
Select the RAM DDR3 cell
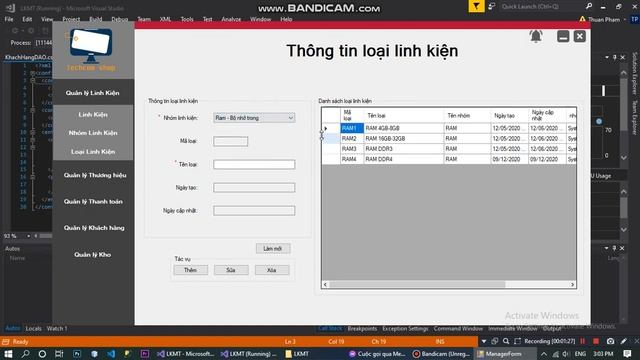point(403,149)
